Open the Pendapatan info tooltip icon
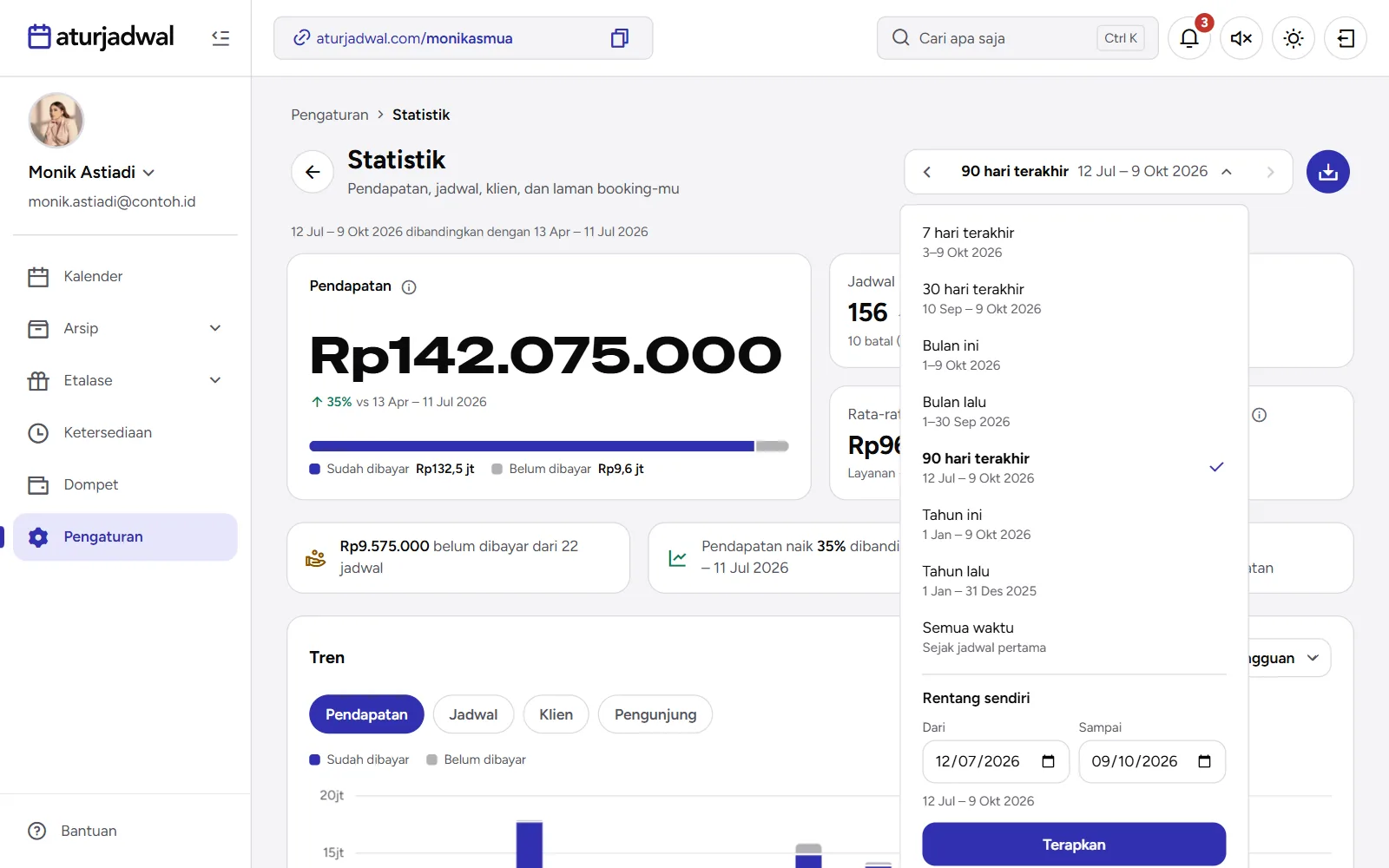The height and width of the screenshot is (868, 1389). [x=409, y=287]
